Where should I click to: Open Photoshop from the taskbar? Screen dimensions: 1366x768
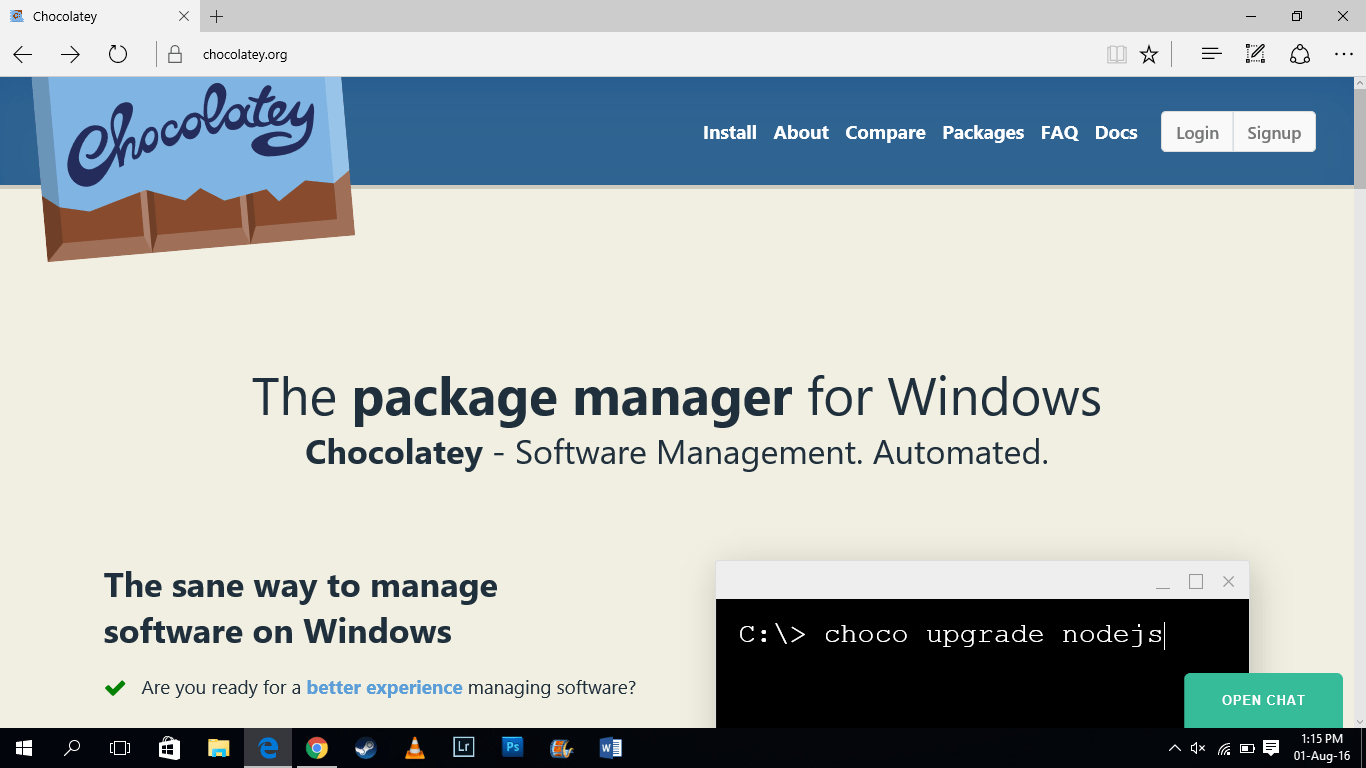[x=512, y=748]
